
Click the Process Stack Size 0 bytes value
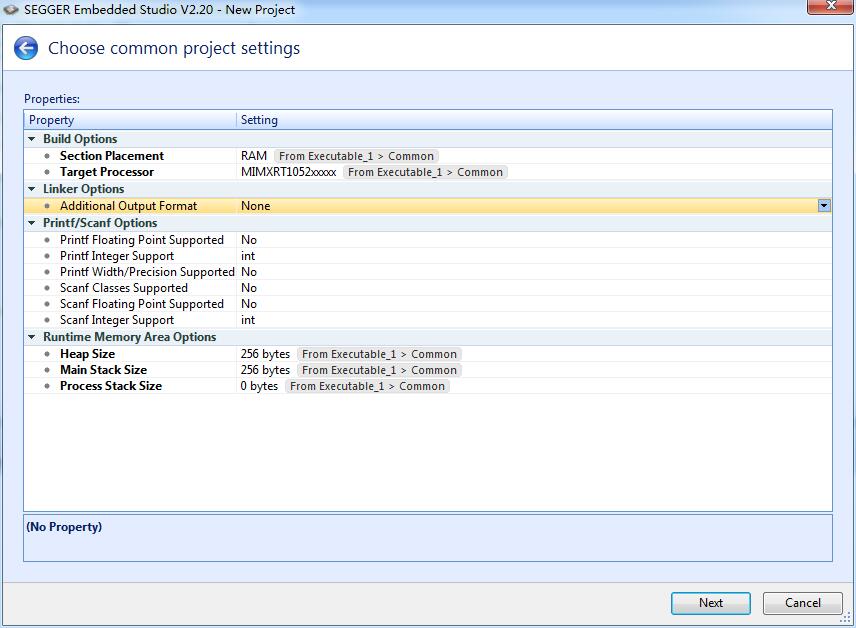[x=259, y=386]
